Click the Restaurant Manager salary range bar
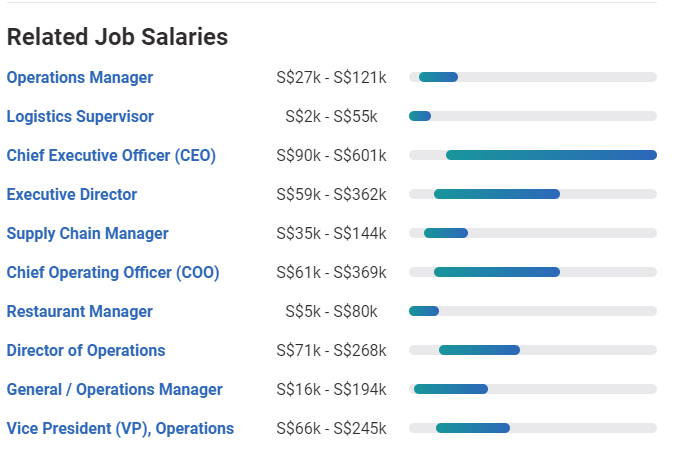The image size is (680, 457). (x=424, y=311)
